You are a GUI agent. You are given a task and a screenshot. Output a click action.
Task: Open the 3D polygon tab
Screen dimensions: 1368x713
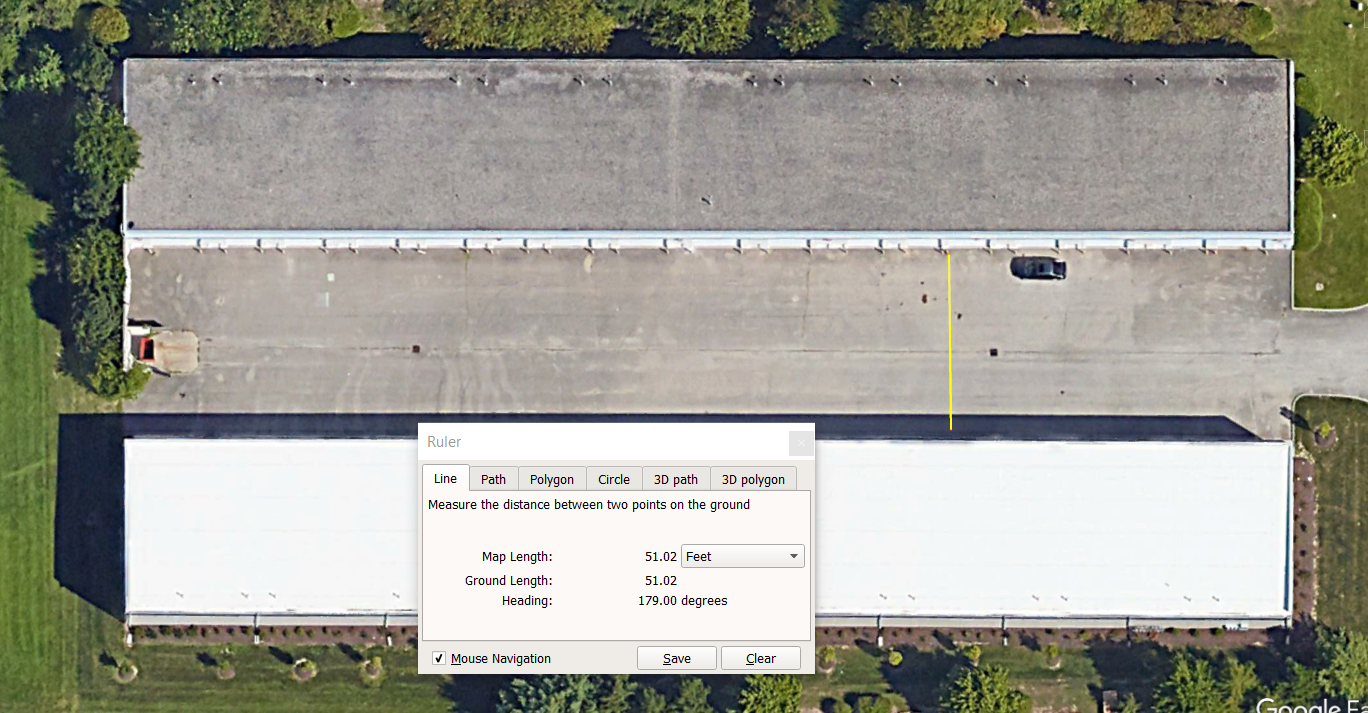[x=753, y=479]
